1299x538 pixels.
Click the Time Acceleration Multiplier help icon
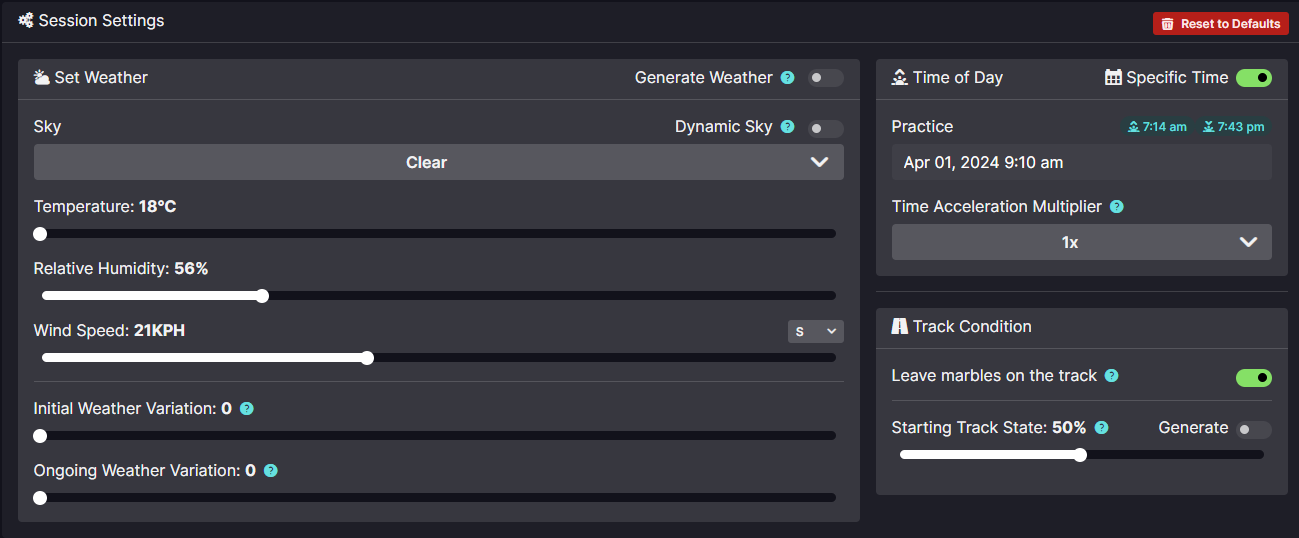[1117, 207]
